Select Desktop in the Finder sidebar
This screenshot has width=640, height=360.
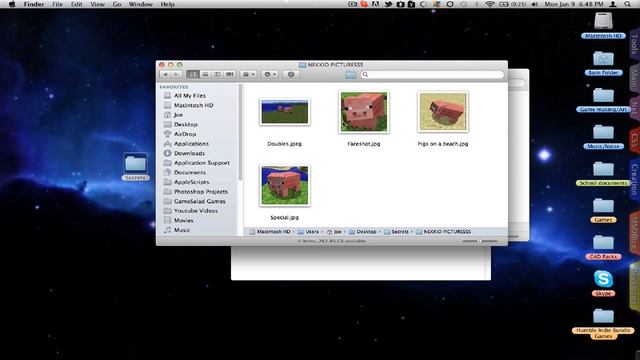tap(185, 124)
